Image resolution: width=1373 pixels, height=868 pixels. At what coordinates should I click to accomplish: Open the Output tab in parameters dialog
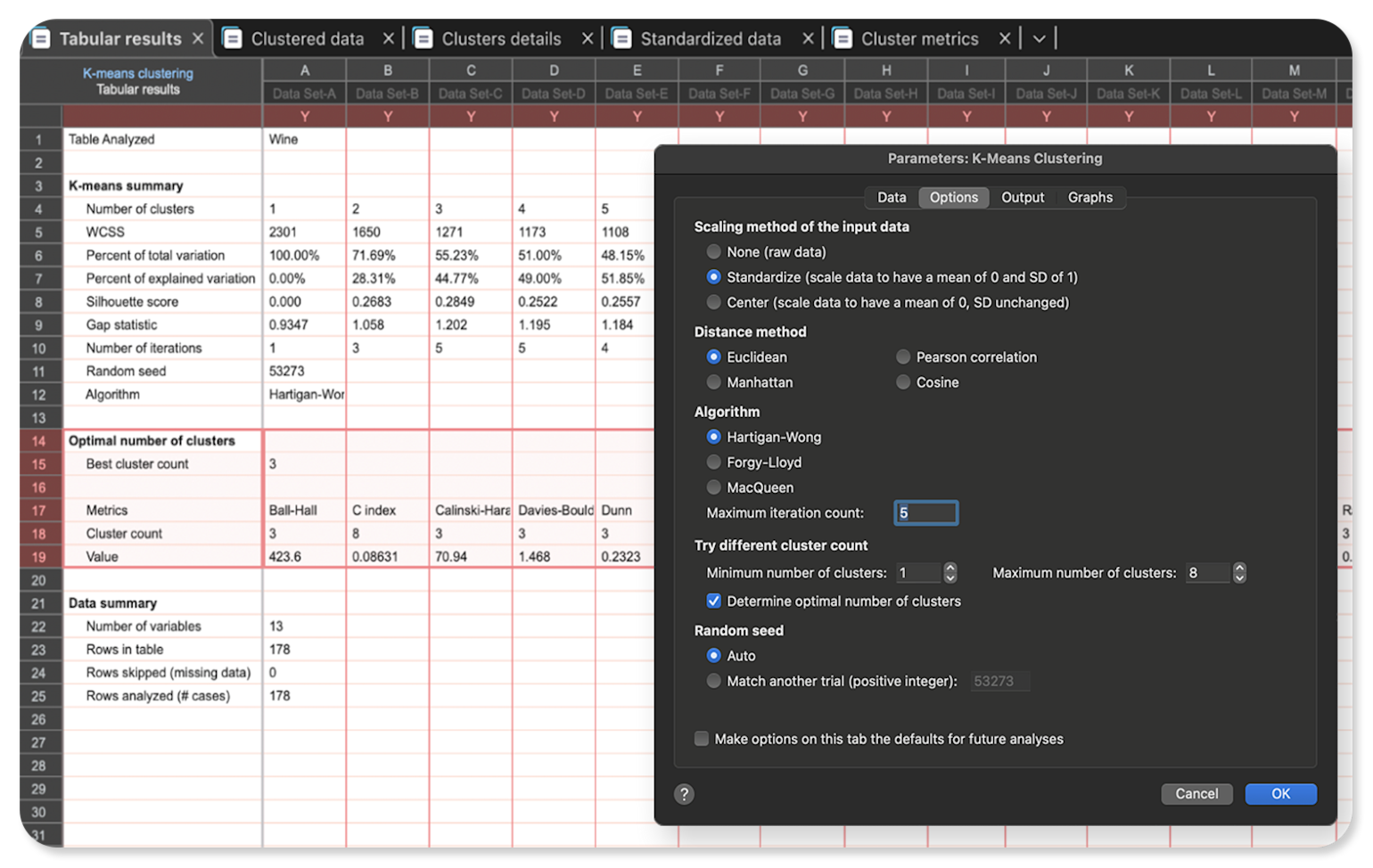pos(1023,198)
